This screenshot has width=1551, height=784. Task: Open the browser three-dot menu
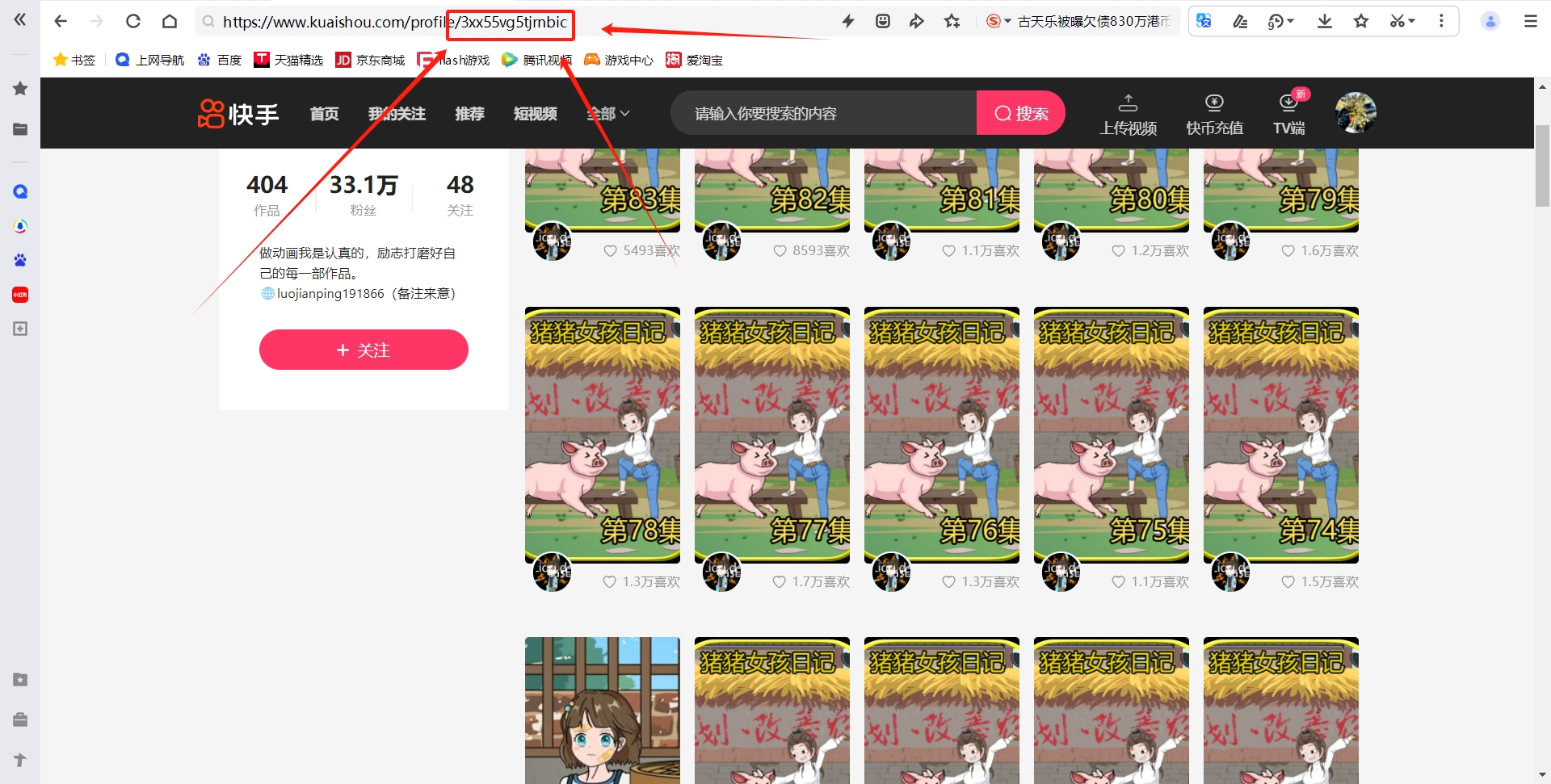coord(1441,22)
